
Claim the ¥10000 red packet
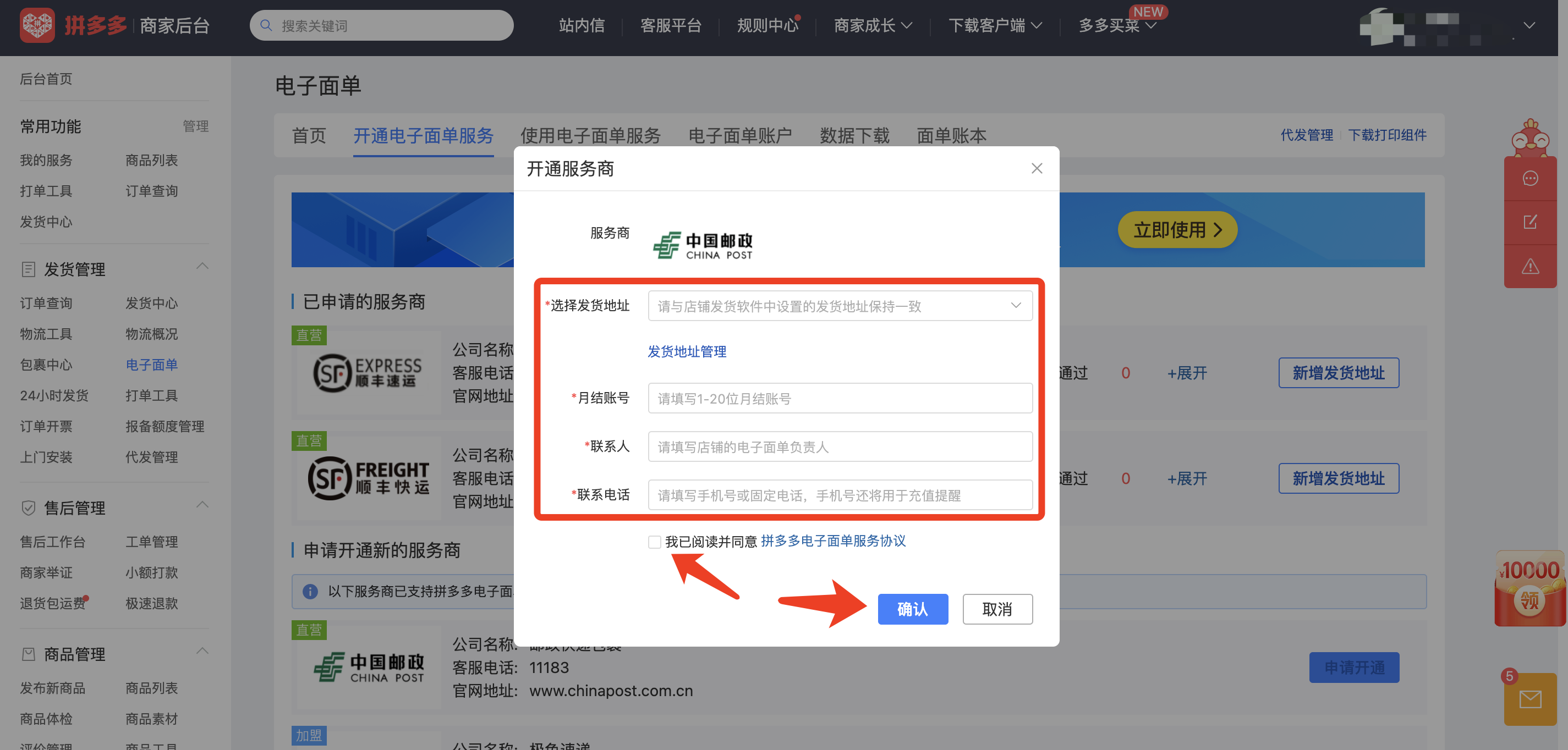pyautogui.click(x=1530, y=588)
